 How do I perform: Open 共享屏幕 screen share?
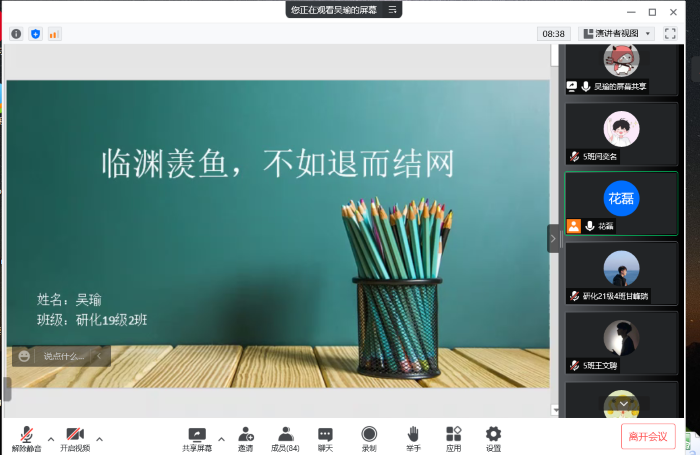[x=197, y=437]
